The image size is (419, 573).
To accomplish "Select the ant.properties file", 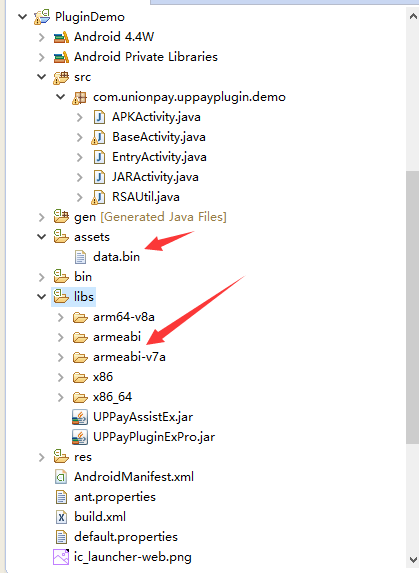I will (x=115, y=497).
